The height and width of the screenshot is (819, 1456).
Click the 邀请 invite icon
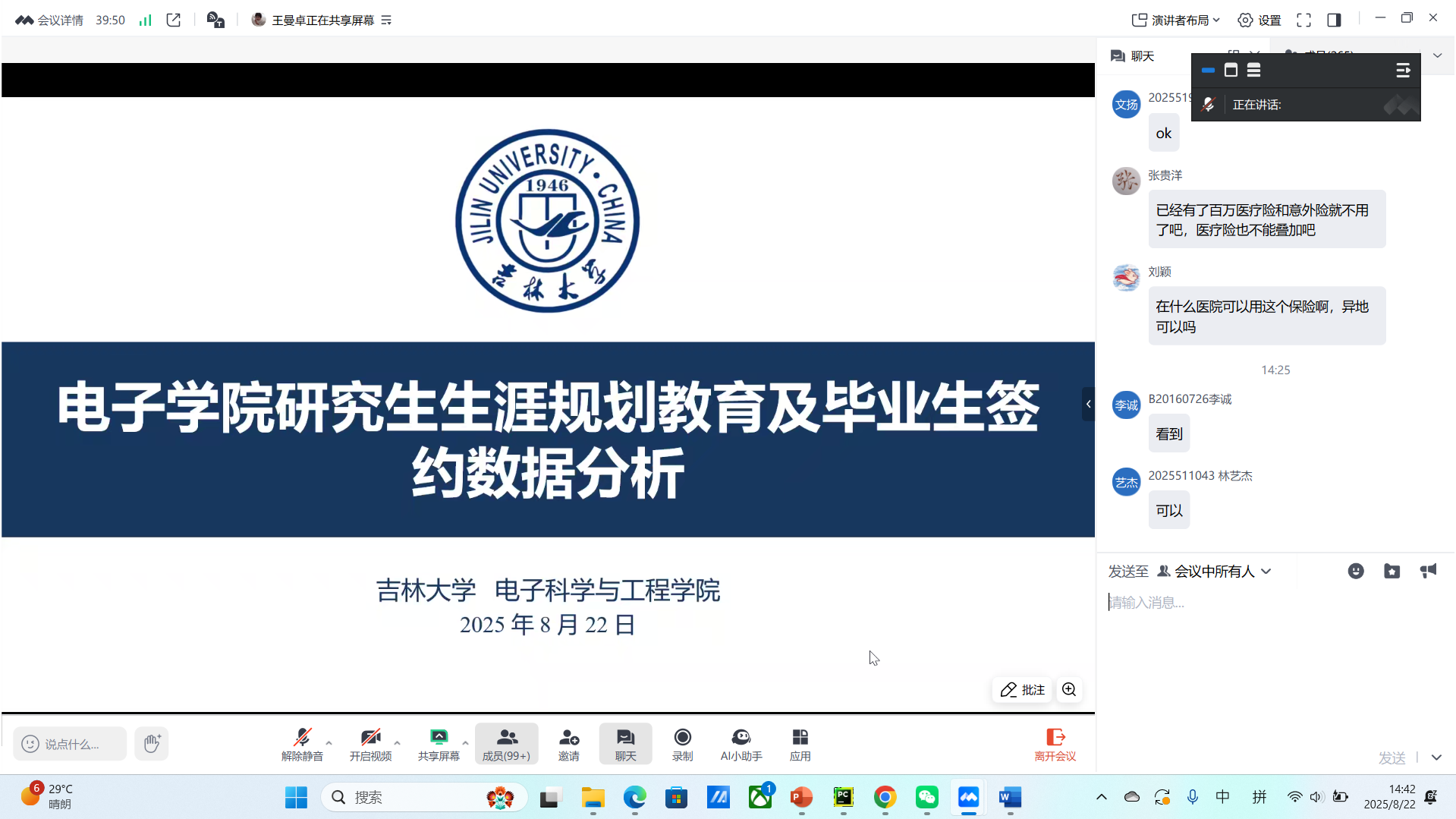[x=568, y=745]
